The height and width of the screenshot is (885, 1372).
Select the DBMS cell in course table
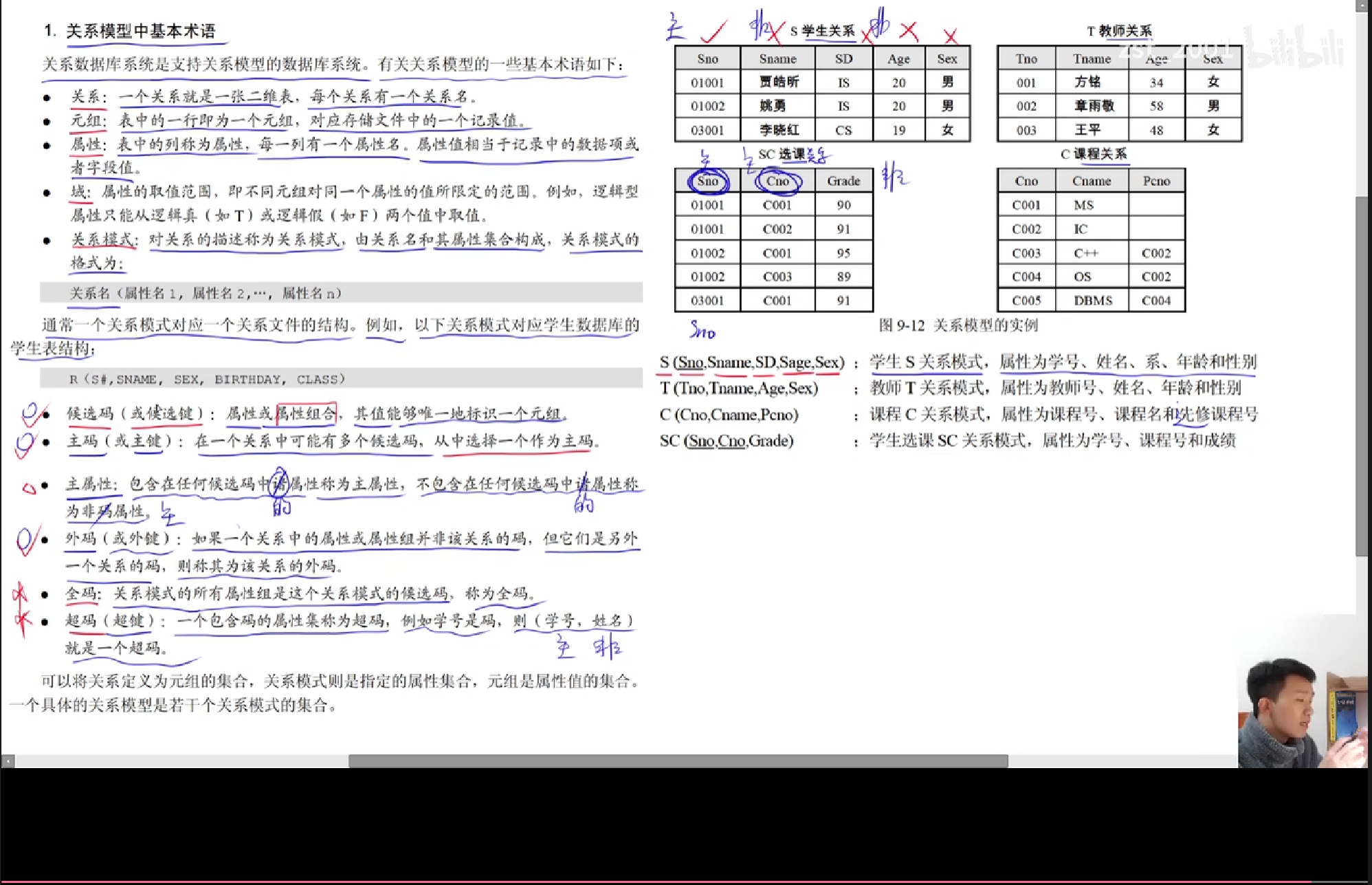tap(1092, 301)
